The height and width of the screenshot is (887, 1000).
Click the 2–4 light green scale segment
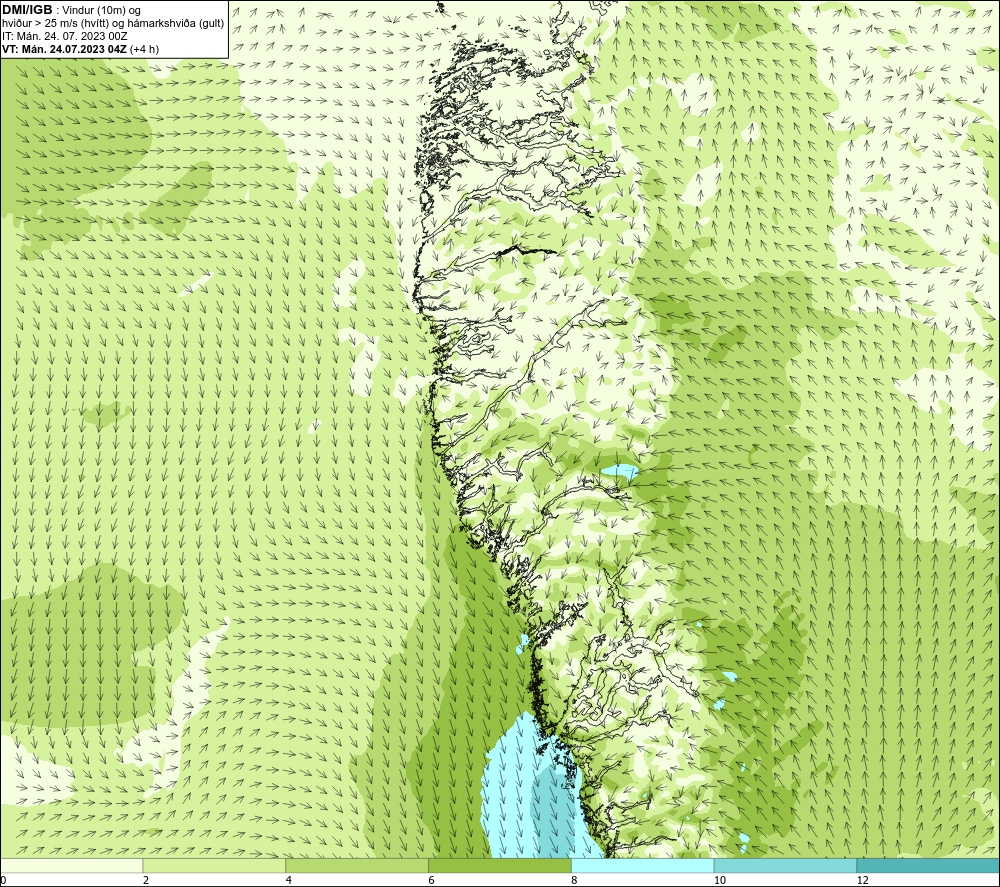coord(214,865)
